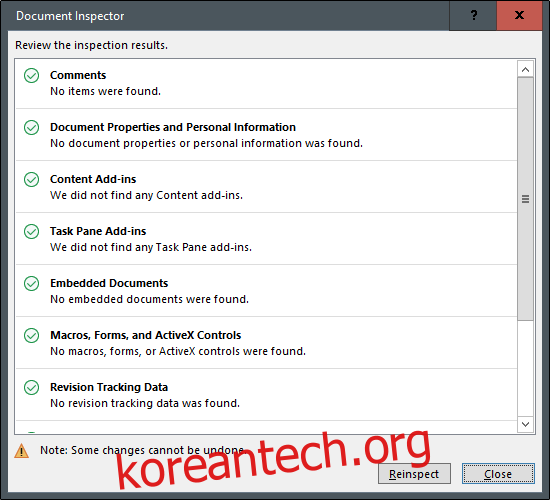Select the Comments result heading
The height and width of the screenshot is (500, 550).
click(78, 75)
